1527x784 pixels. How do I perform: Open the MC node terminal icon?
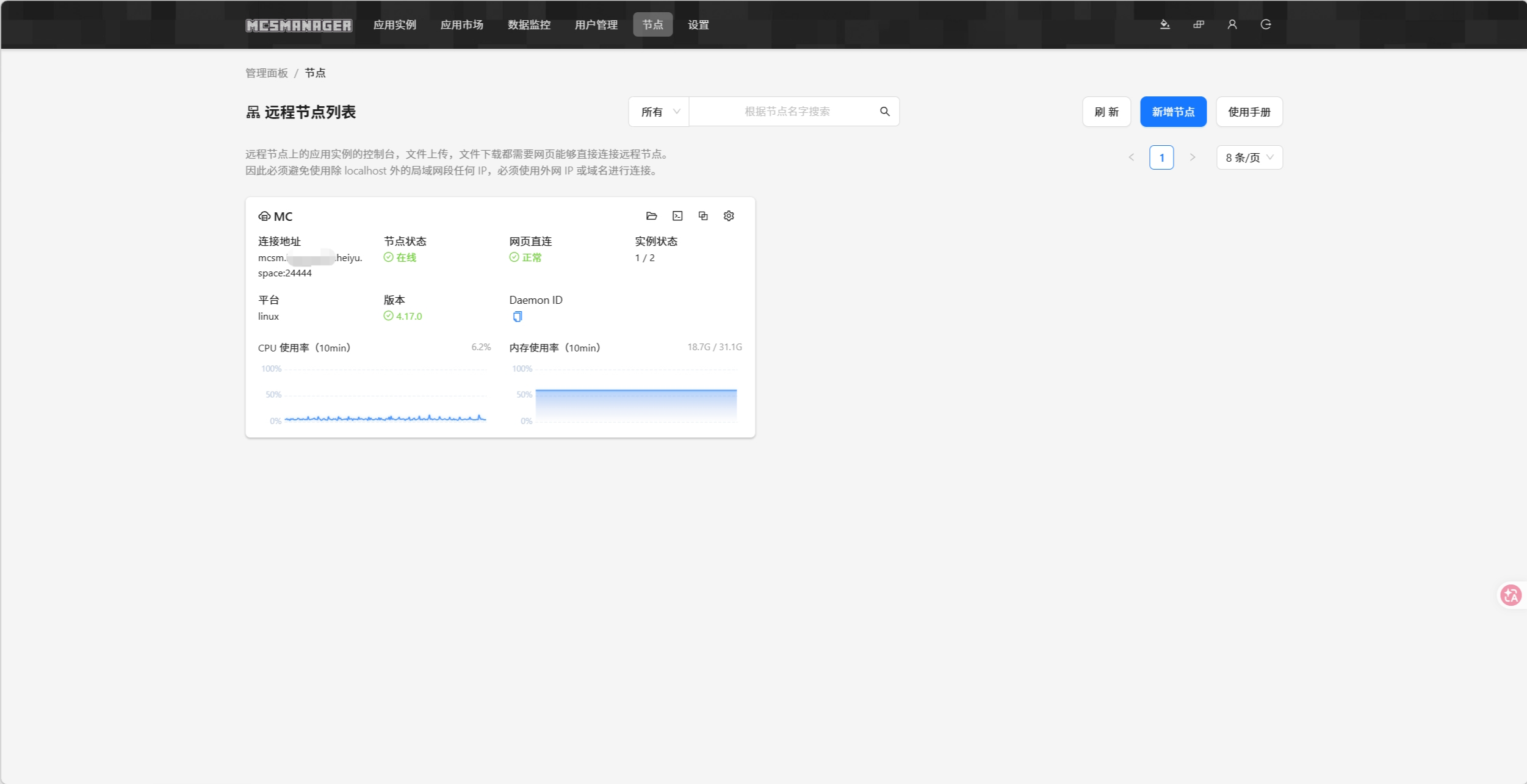tap(677, 216)
